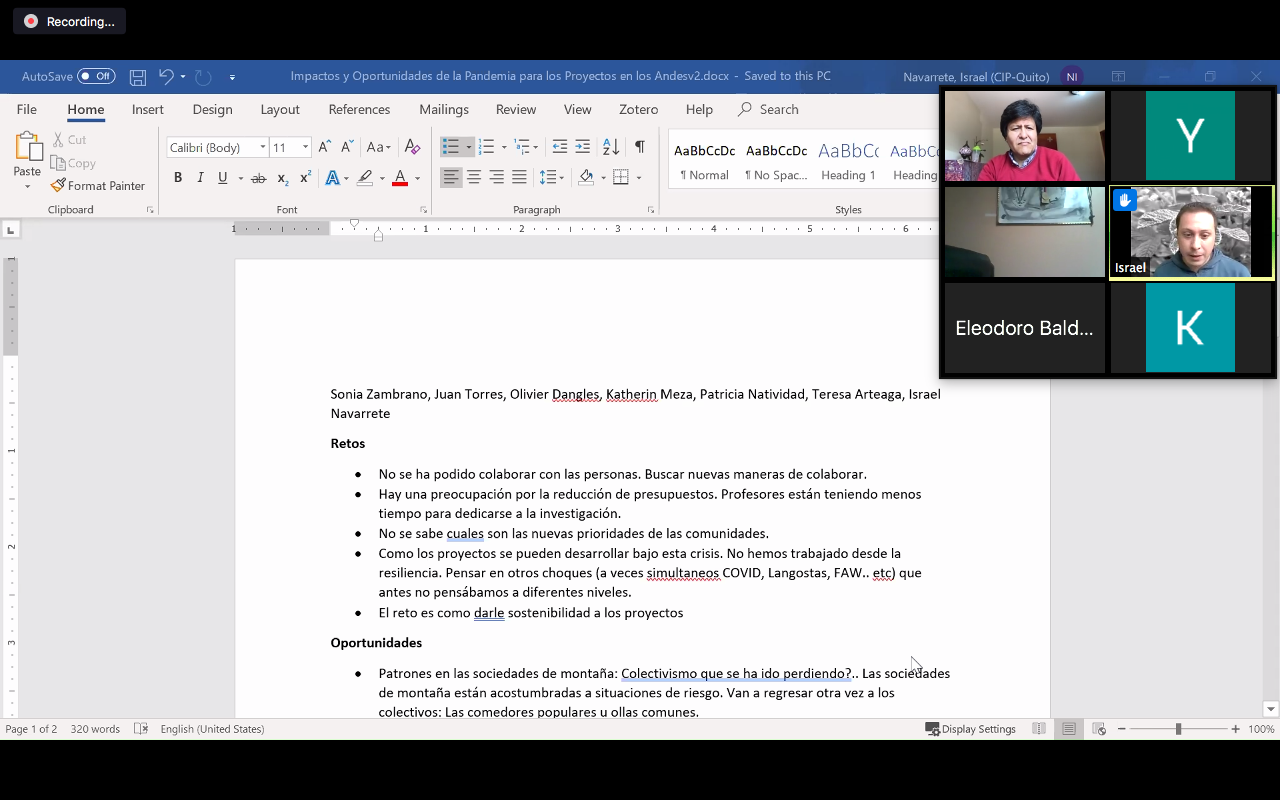Screen dimensions: 1280x800
Task: Toggle show paragraph marks
Action: (639, 147)
